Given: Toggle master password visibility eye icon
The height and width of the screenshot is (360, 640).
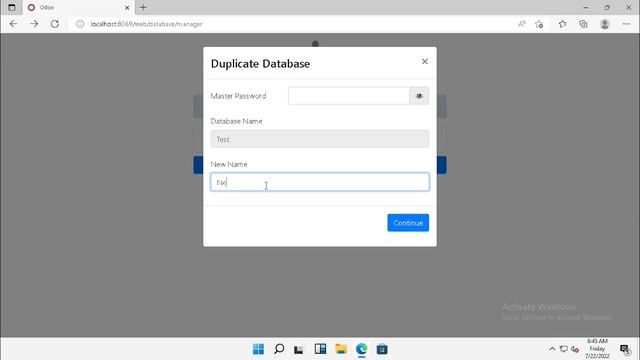Looking at the screenshot, I should pyautogui.click(x=419, y=96).
